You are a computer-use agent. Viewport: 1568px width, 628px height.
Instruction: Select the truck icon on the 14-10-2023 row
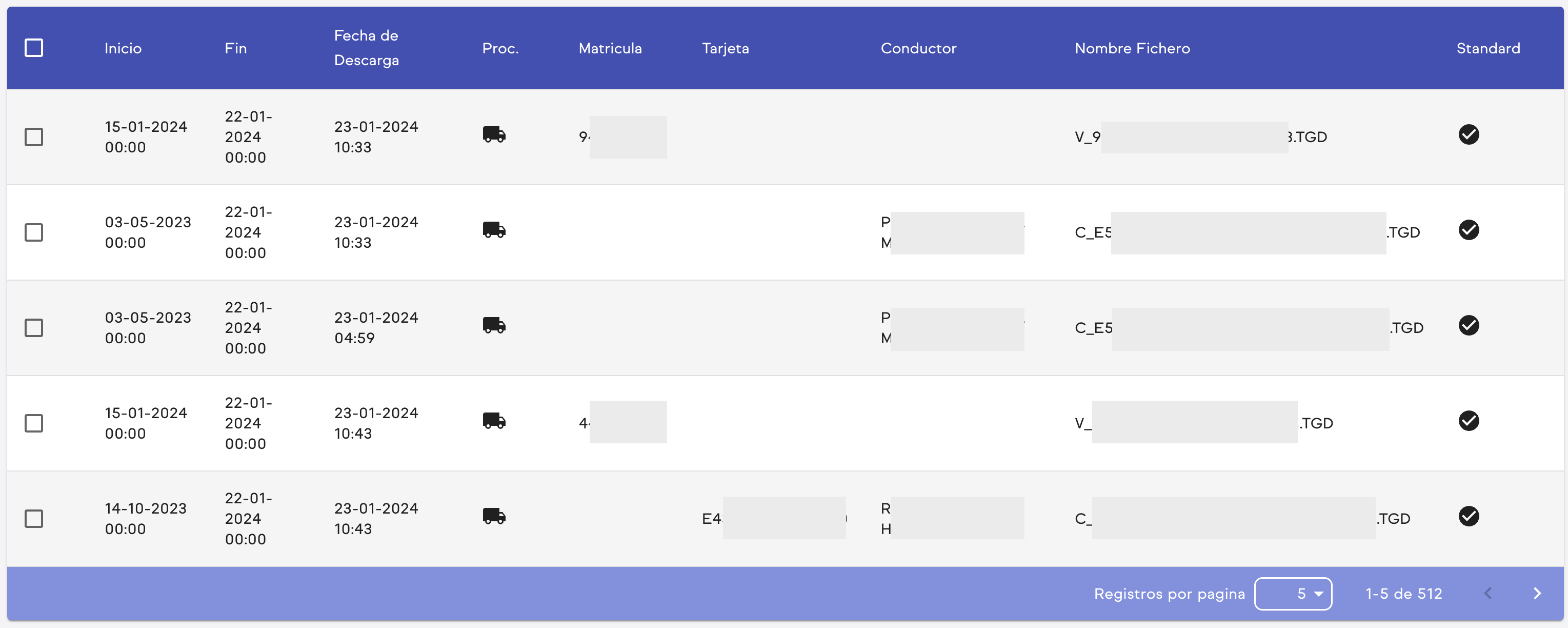click(494, 516)
